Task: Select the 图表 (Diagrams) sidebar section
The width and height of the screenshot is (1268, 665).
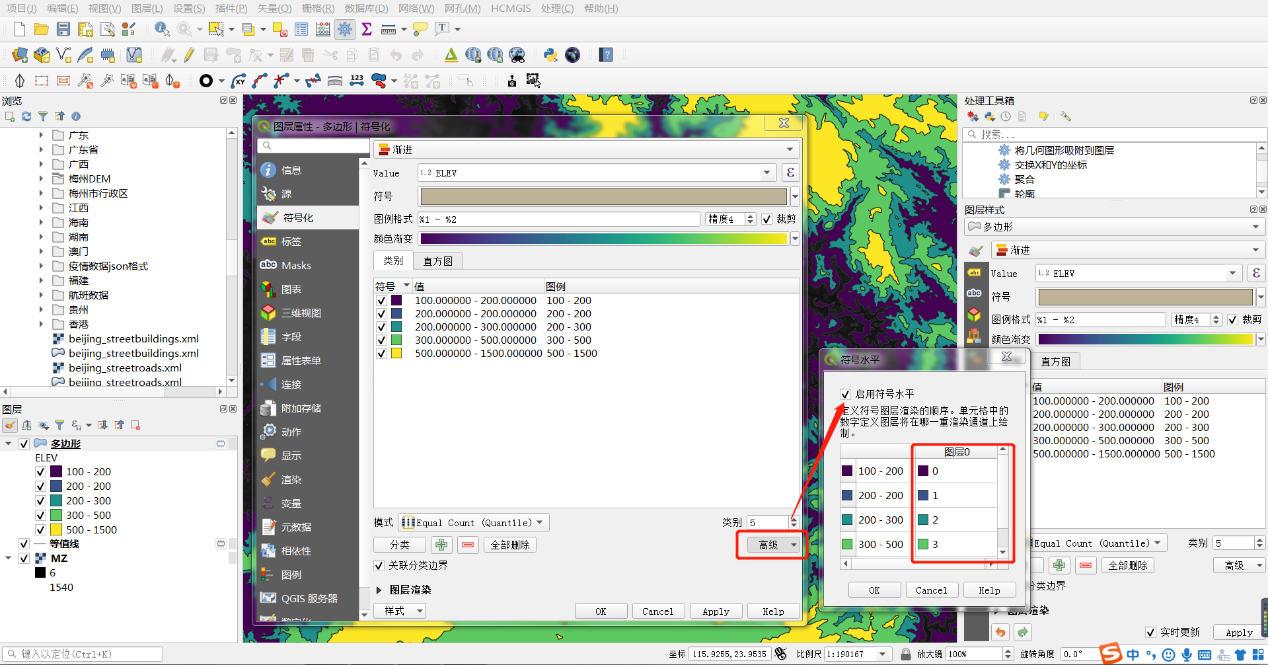Action: click(x=291, y=289)
